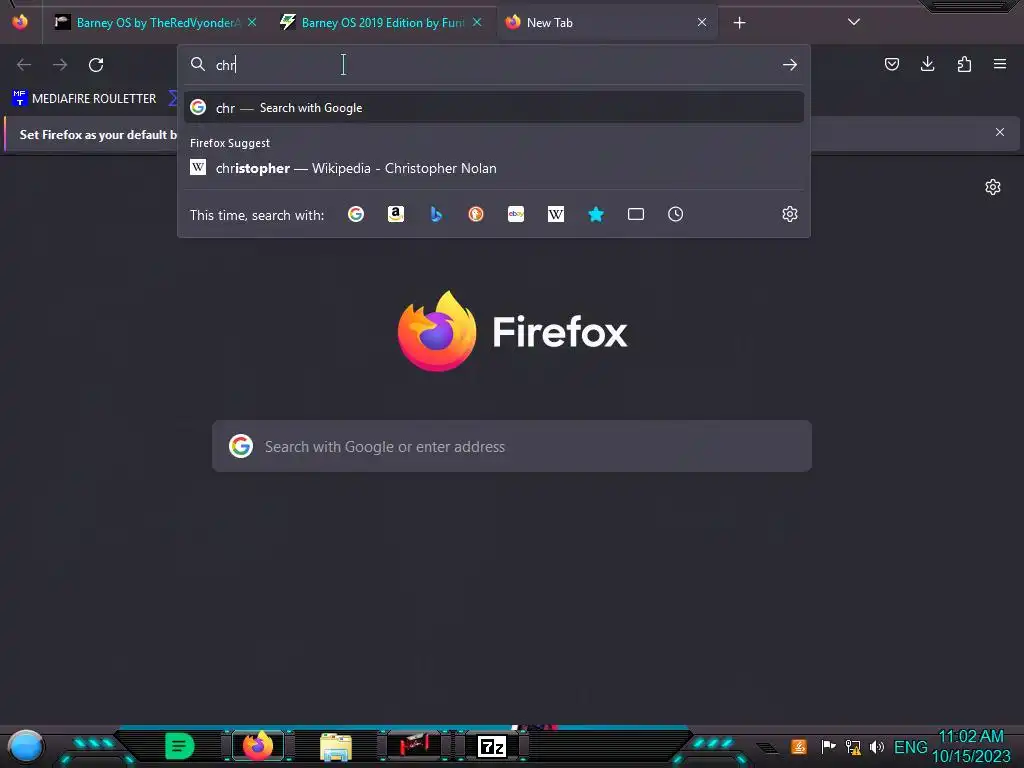Close the New Tab tab
The width and height of the screenshot is (1024, 768).
(x=702, y=22)
